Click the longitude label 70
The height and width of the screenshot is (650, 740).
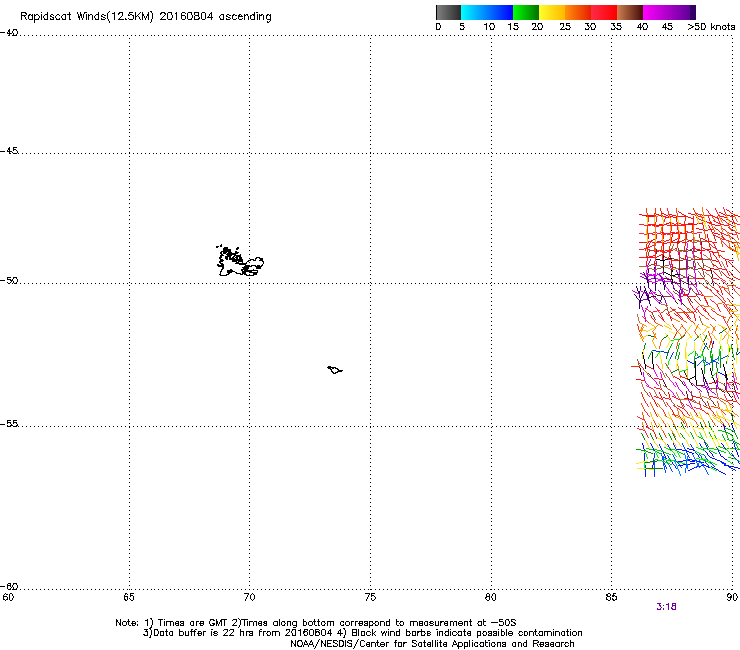point(250,597)
